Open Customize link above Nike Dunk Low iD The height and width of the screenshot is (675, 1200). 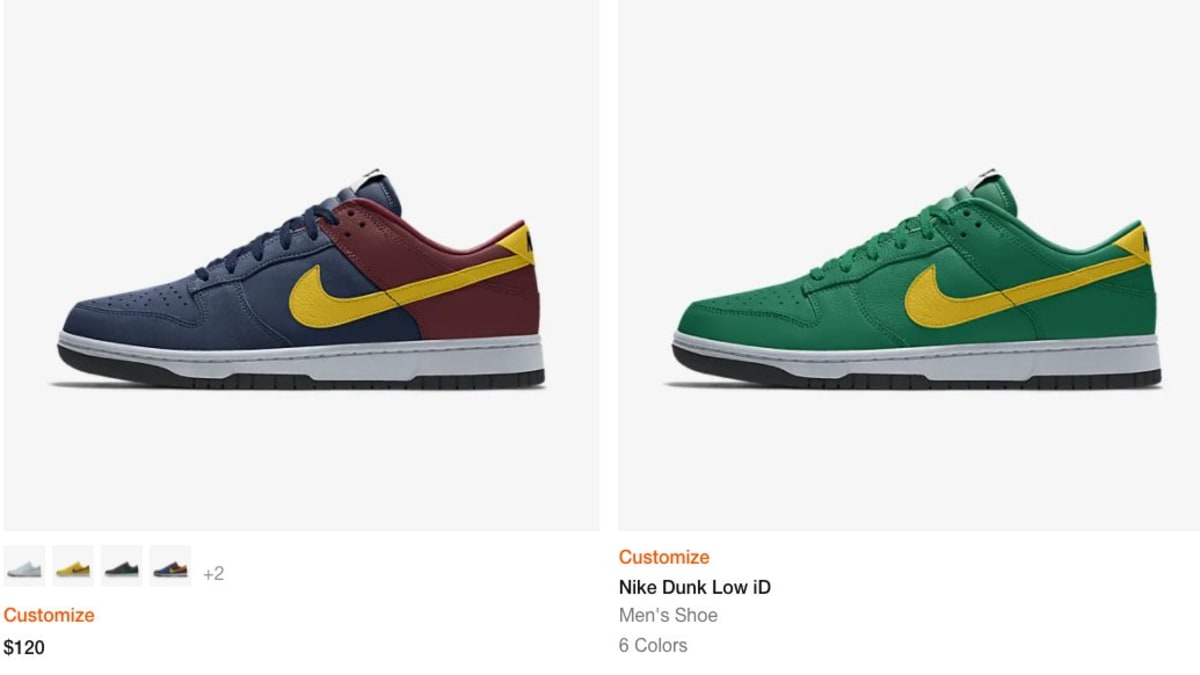point(664,557)
